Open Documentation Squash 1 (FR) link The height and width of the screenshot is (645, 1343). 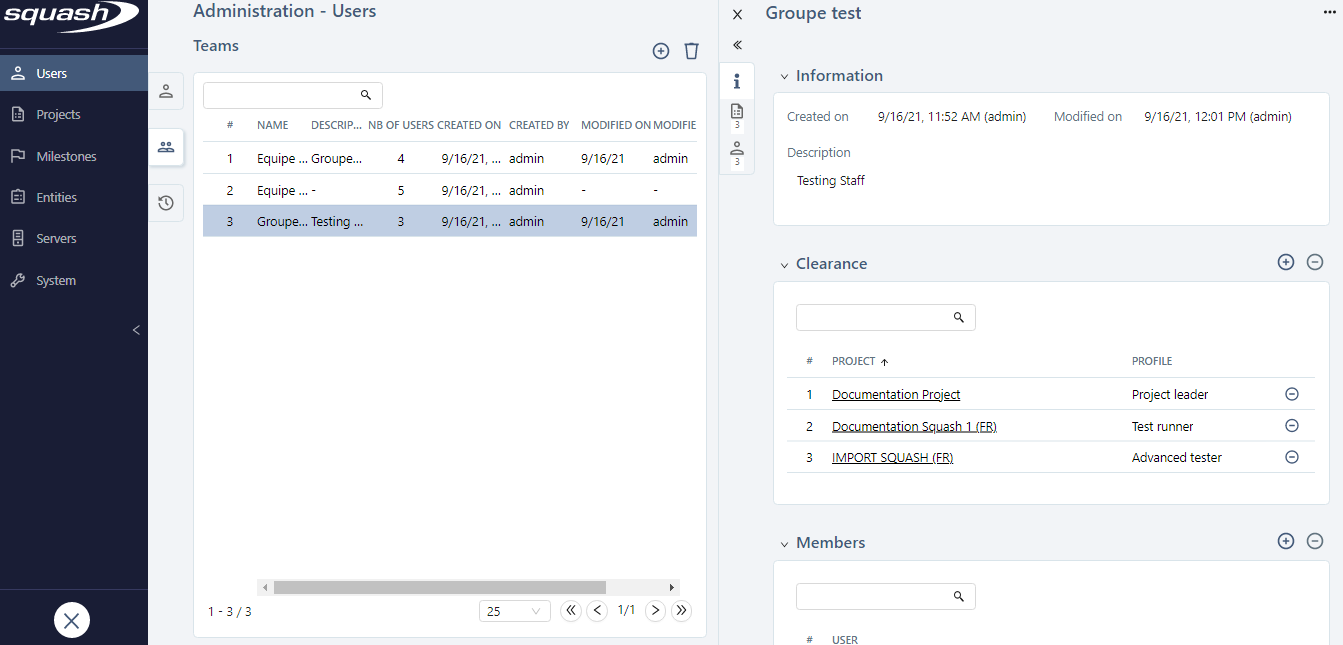coord(914,427)
